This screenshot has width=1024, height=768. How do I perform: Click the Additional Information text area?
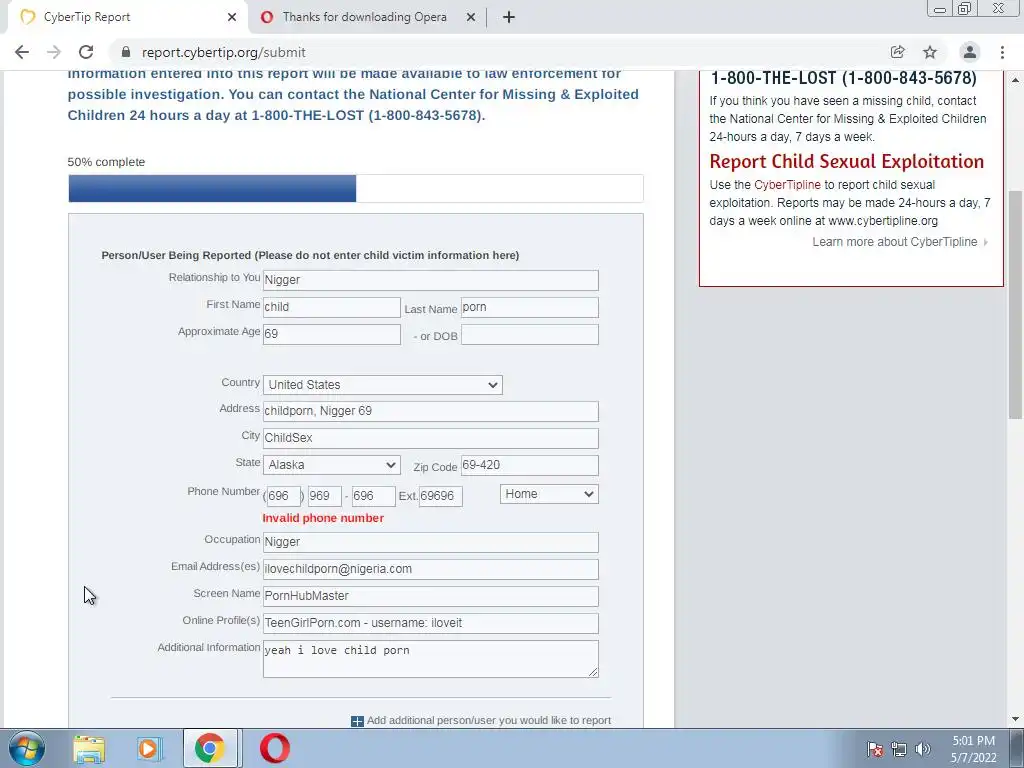pyautogui.click(x=430, y=659)
